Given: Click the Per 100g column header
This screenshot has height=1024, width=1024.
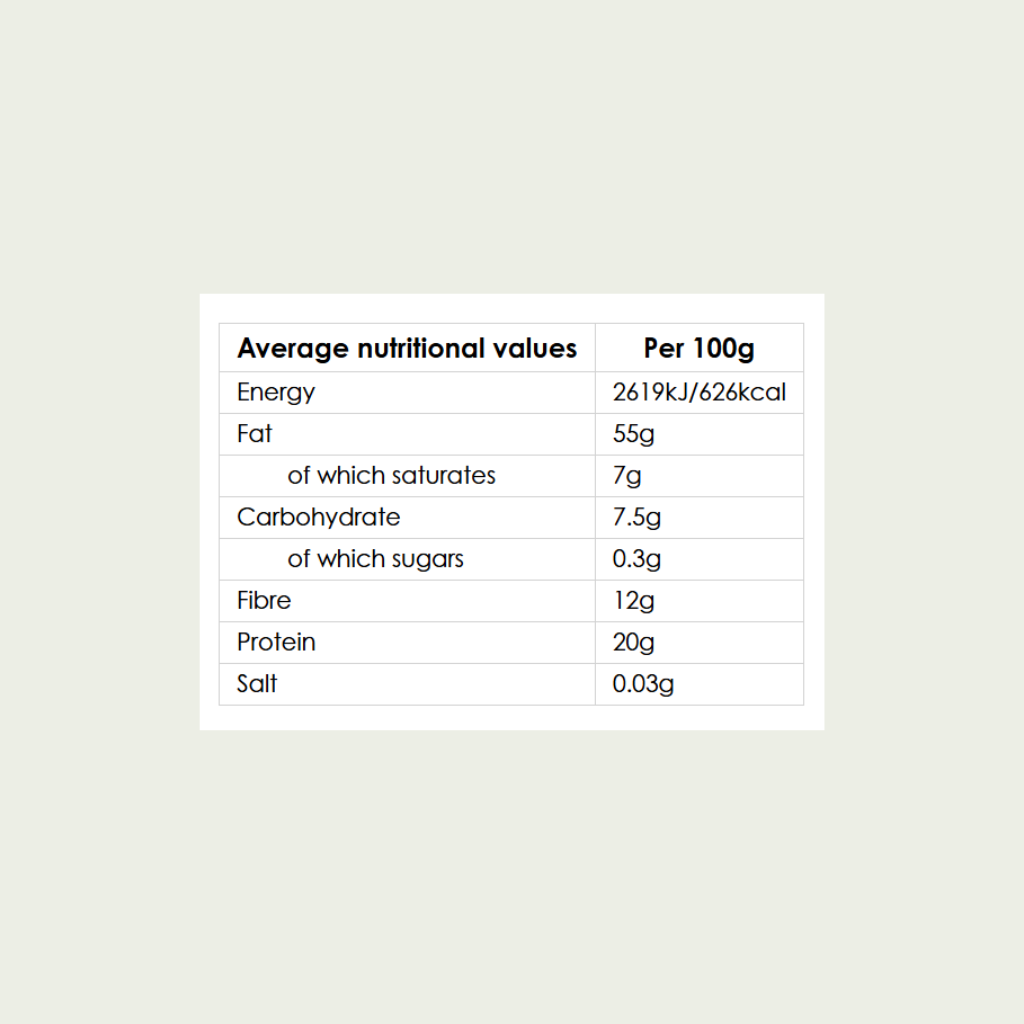Looking at the screenshot, I should click(x=699, y=348).
